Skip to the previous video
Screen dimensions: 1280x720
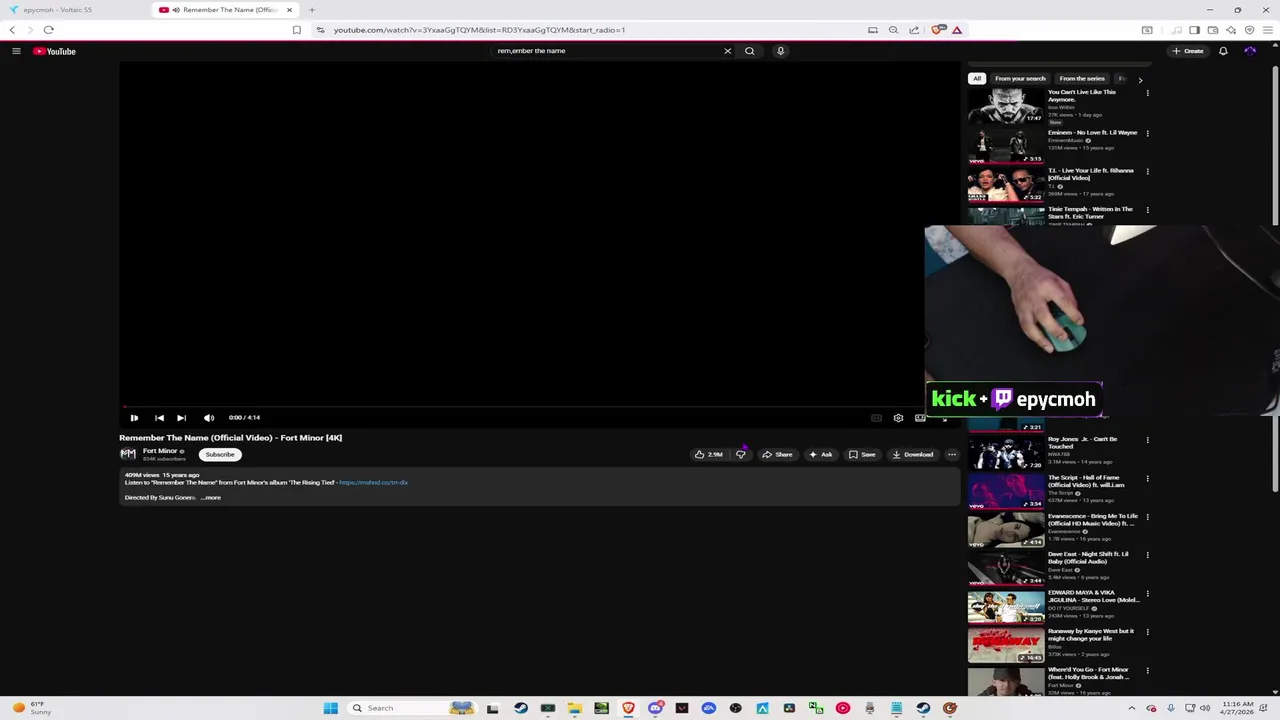click(159, 418)
